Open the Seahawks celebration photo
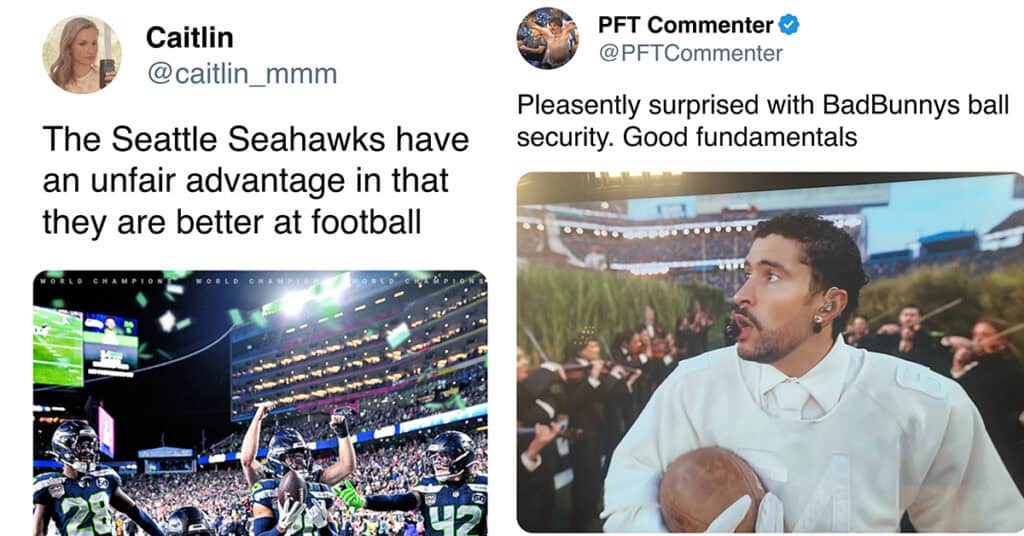This screenshot has width=1024, height=536. pos(260,400)
